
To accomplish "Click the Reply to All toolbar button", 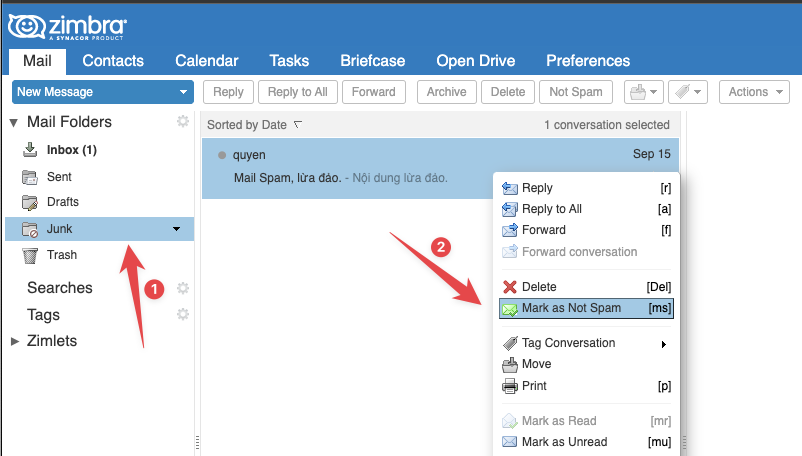I will (298, 92).
